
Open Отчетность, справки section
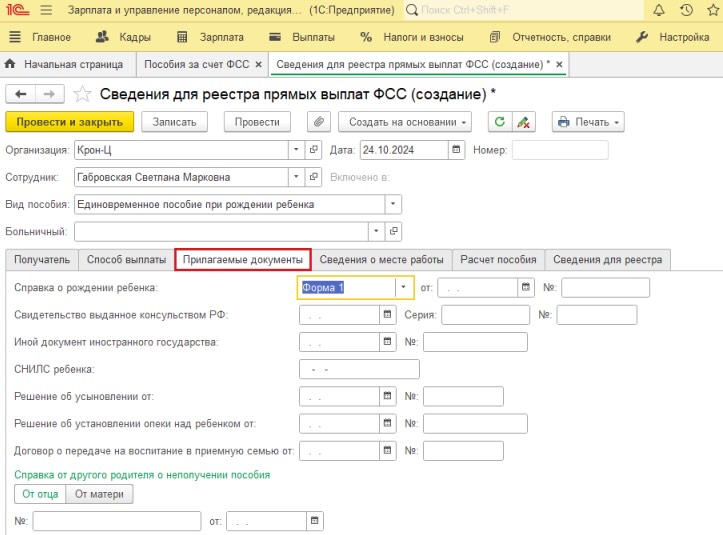click(551, 37)
